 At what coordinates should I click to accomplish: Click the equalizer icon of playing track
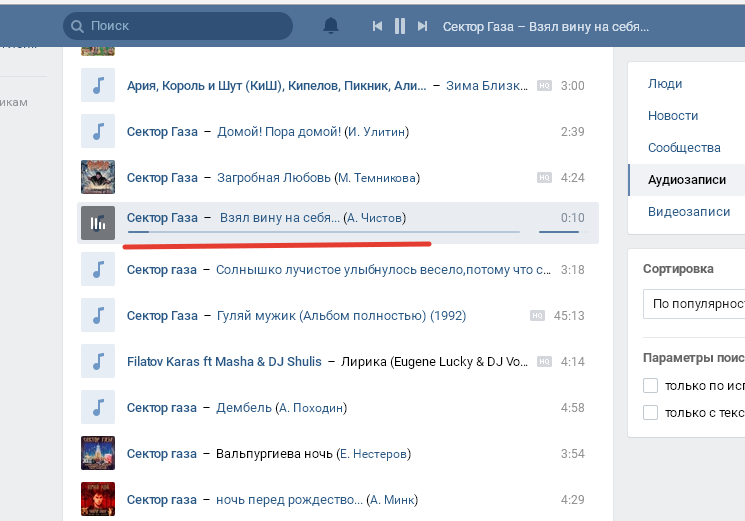click(x=97, y=223)
